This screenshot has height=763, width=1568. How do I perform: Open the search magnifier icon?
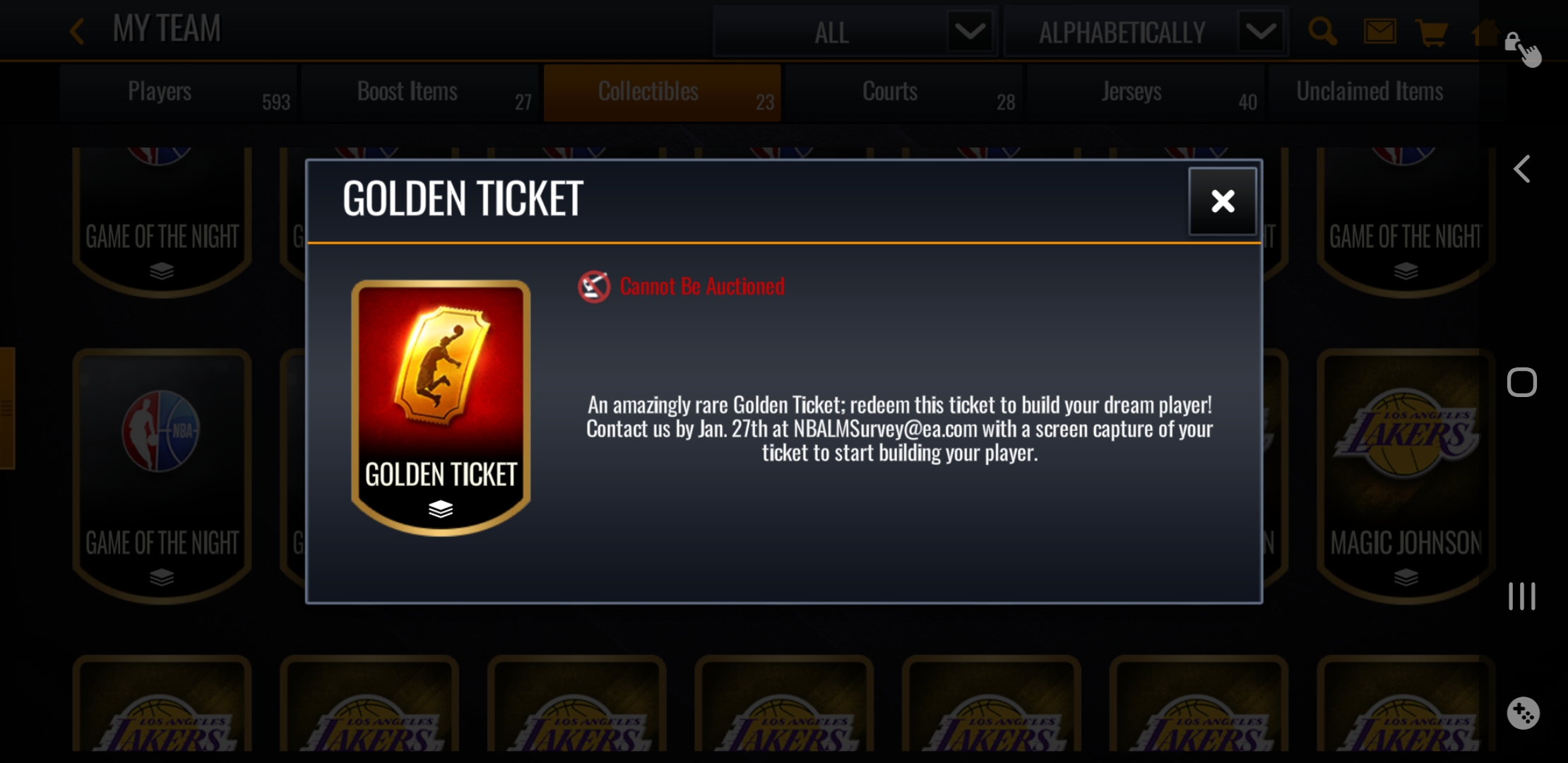click(x=1322, y=32)
